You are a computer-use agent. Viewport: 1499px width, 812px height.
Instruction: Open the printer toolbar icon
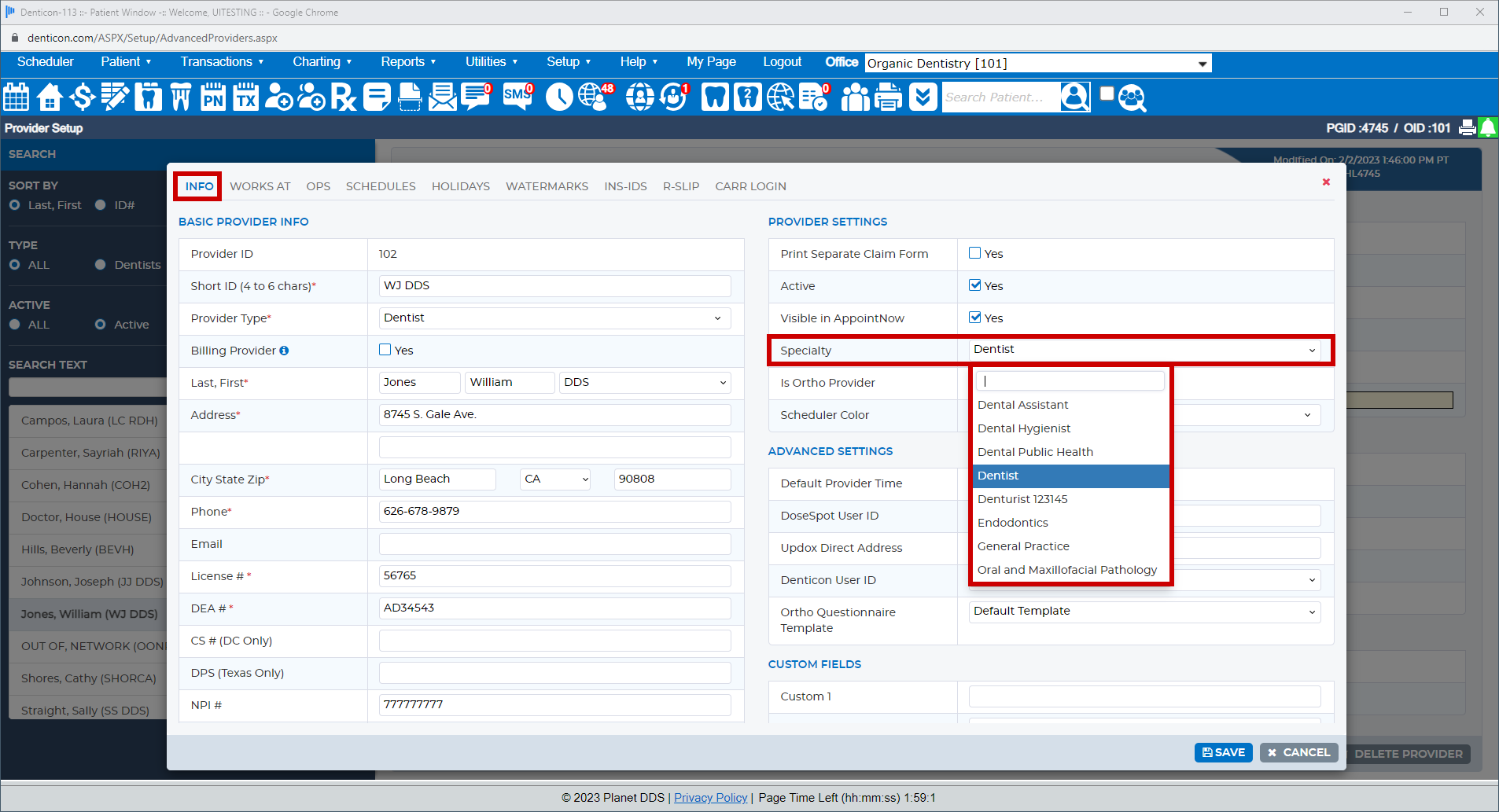[889, 97]
